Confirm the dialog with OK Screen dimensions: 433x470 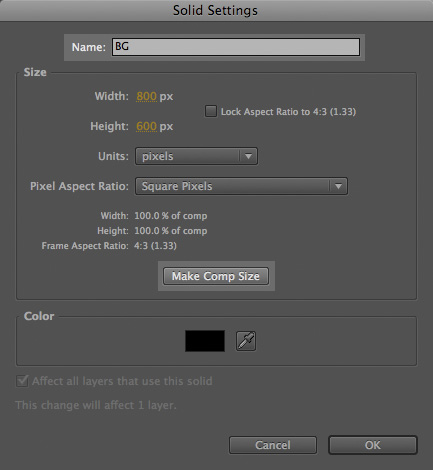coord(373,445)
